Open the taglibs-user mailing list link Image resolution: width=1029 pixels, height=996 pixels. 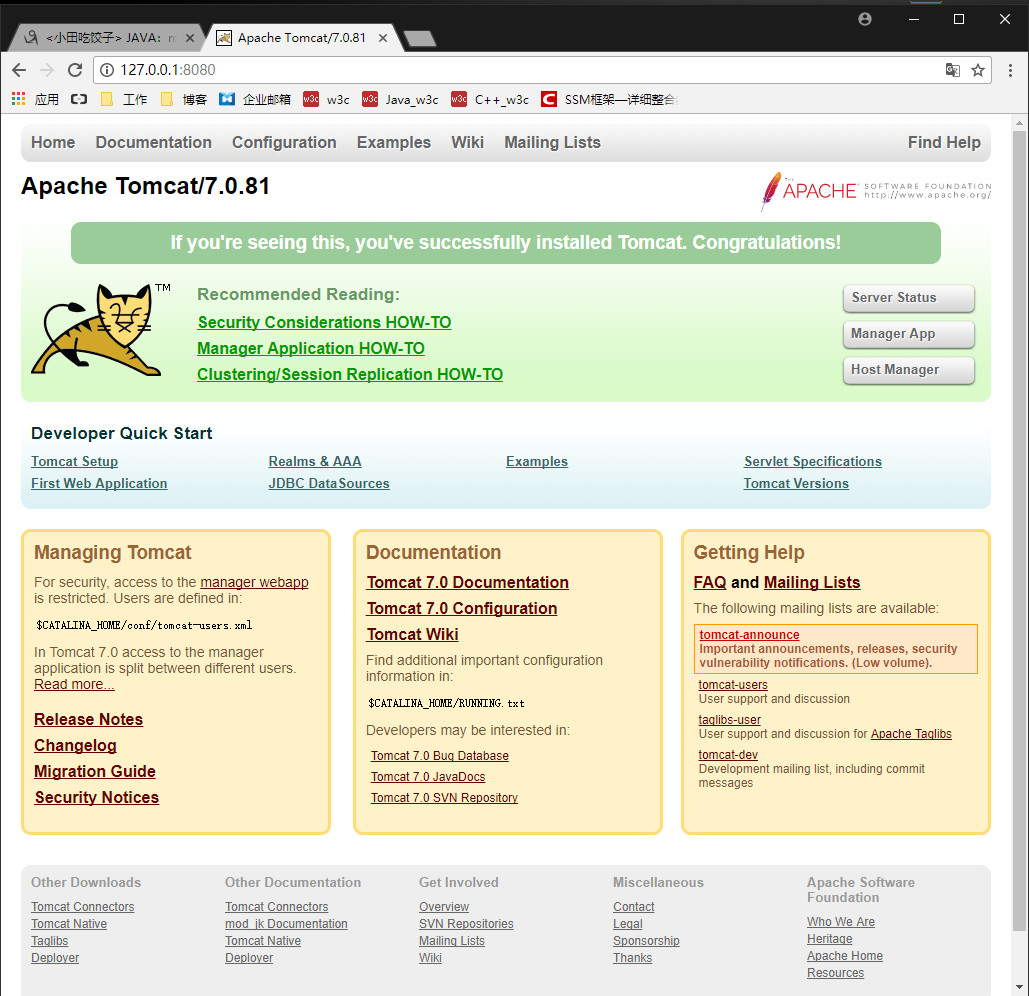tap(730, 720)
